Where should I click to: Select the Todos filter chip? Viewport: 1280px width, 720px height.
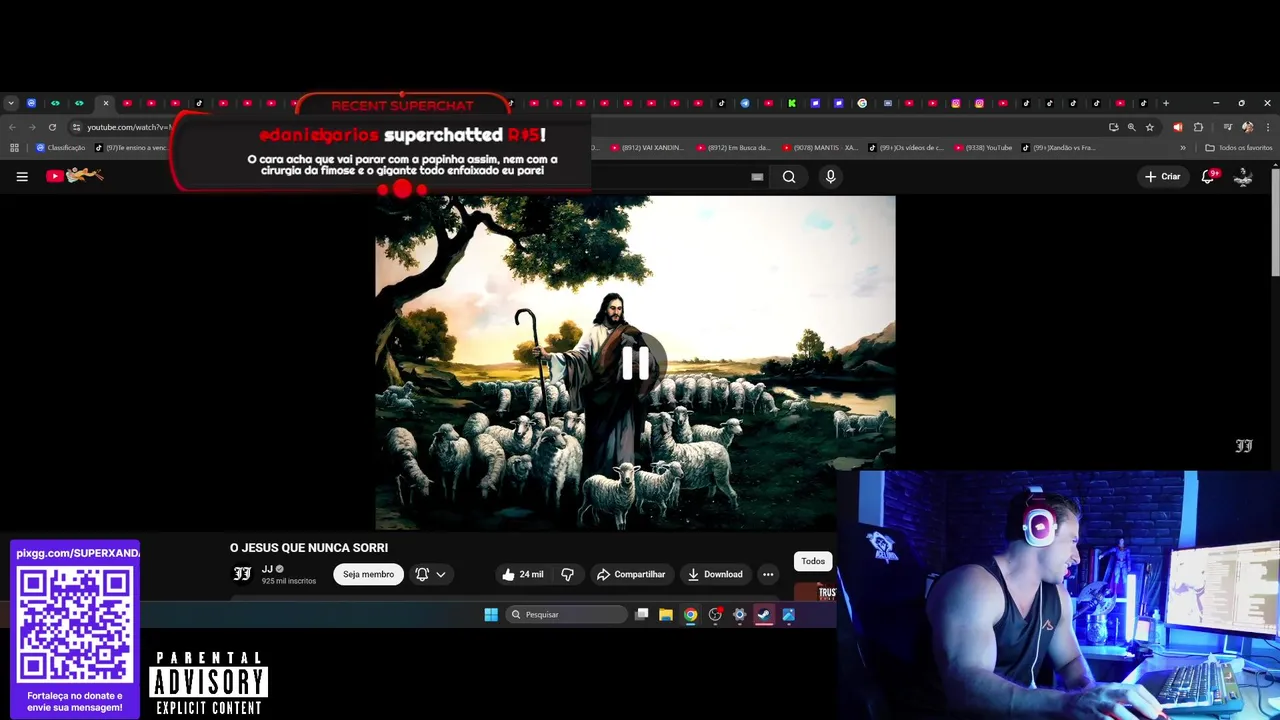(813, 561)
